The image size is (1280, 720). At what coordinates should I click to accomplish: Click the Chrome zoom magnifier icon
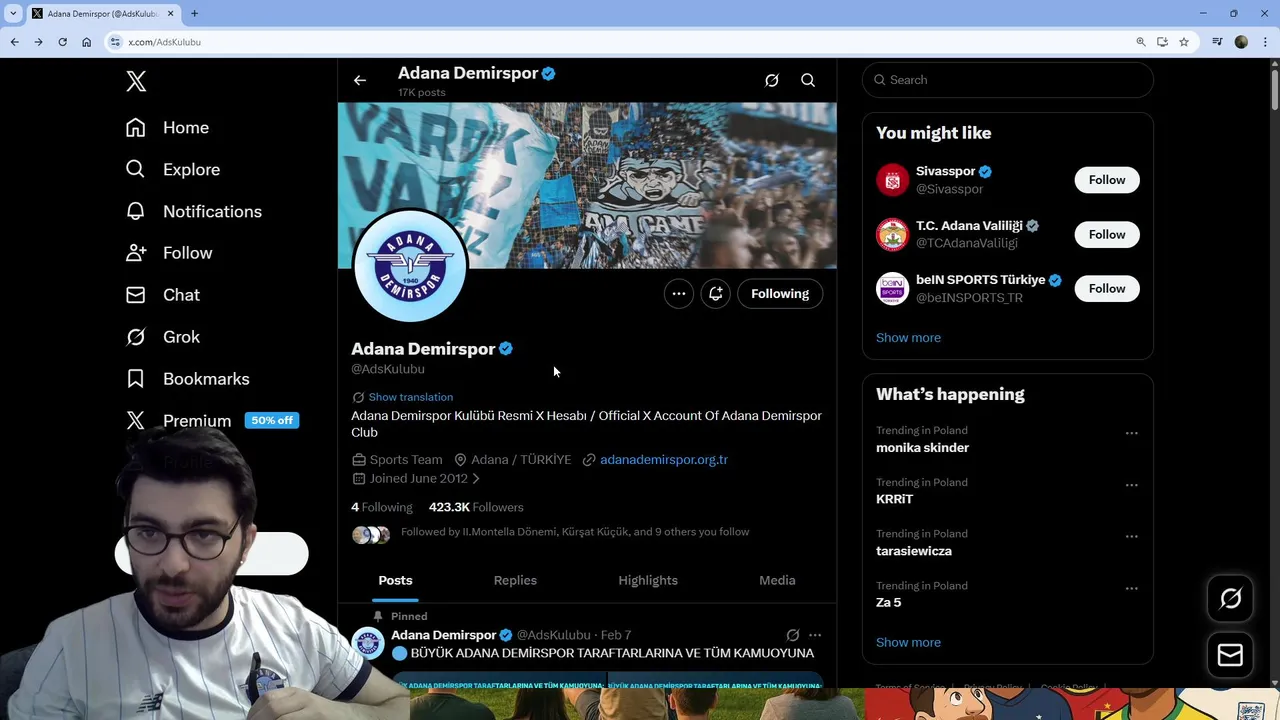[1141, 42]
